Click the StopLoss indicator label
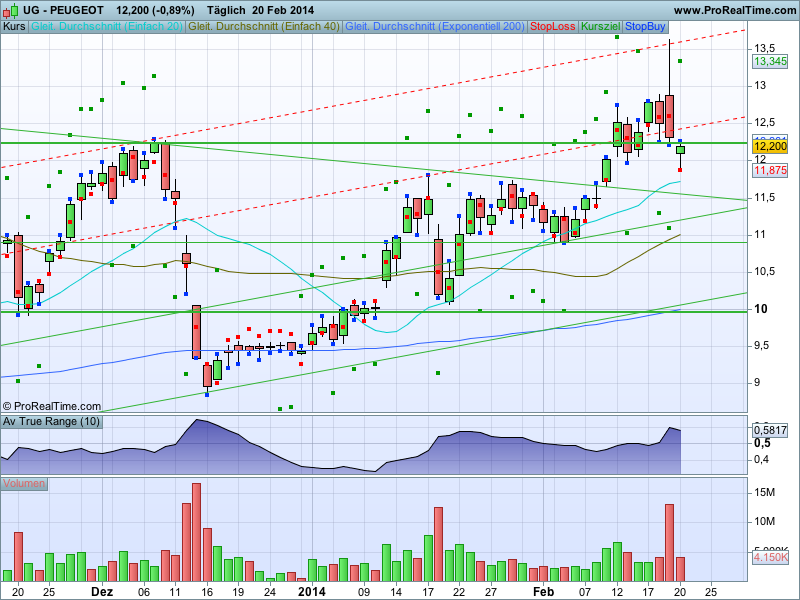The height and width of the screenshot is (600, 800). 553,27
